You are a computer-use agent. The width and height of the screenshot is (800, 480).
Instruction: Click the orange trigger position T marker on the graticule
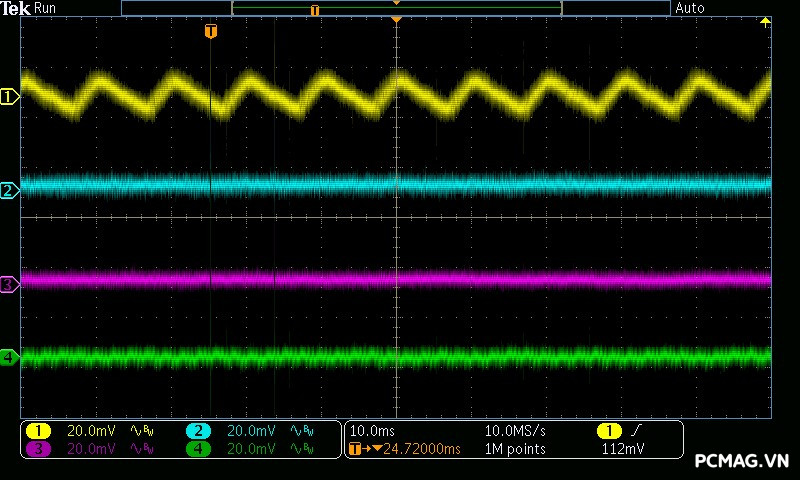[210, 32]
